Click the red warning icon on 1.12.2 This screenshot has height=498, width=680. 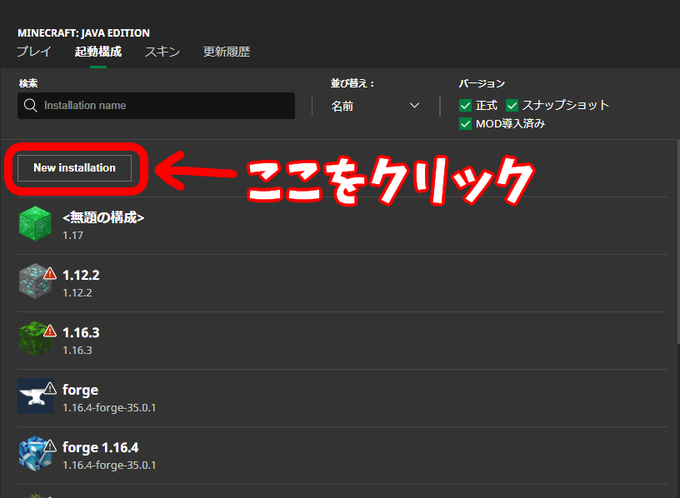coord(50,273)
